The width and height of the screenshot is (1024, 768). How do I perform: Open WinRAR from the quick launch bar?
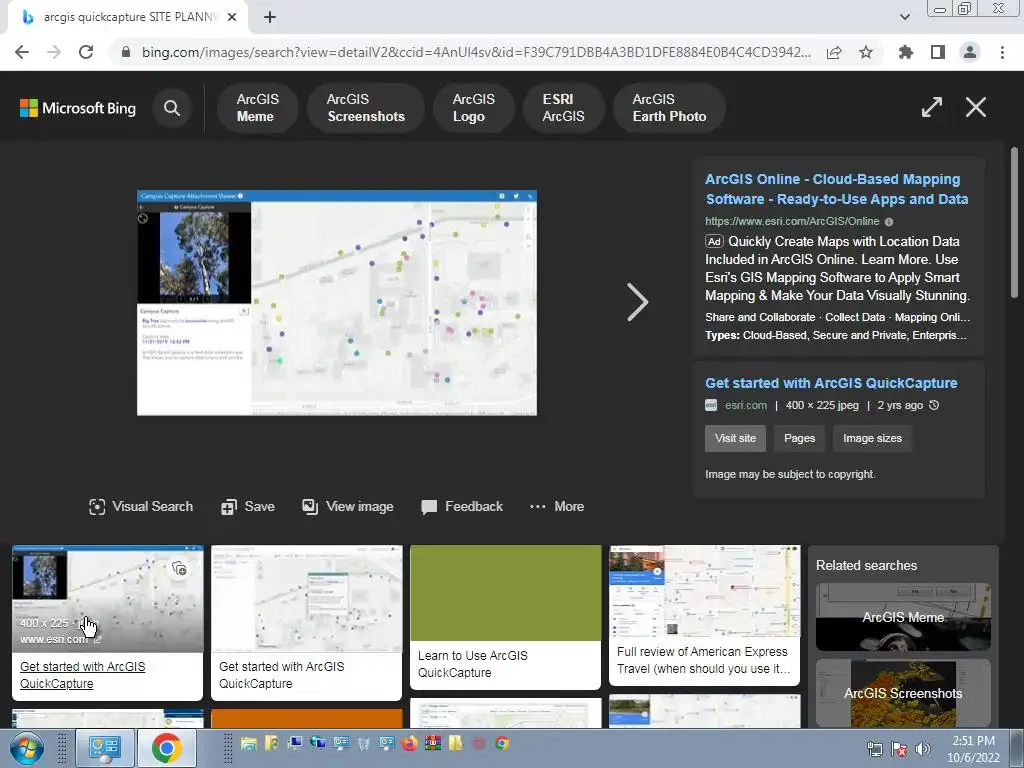(x=432, y=743)
